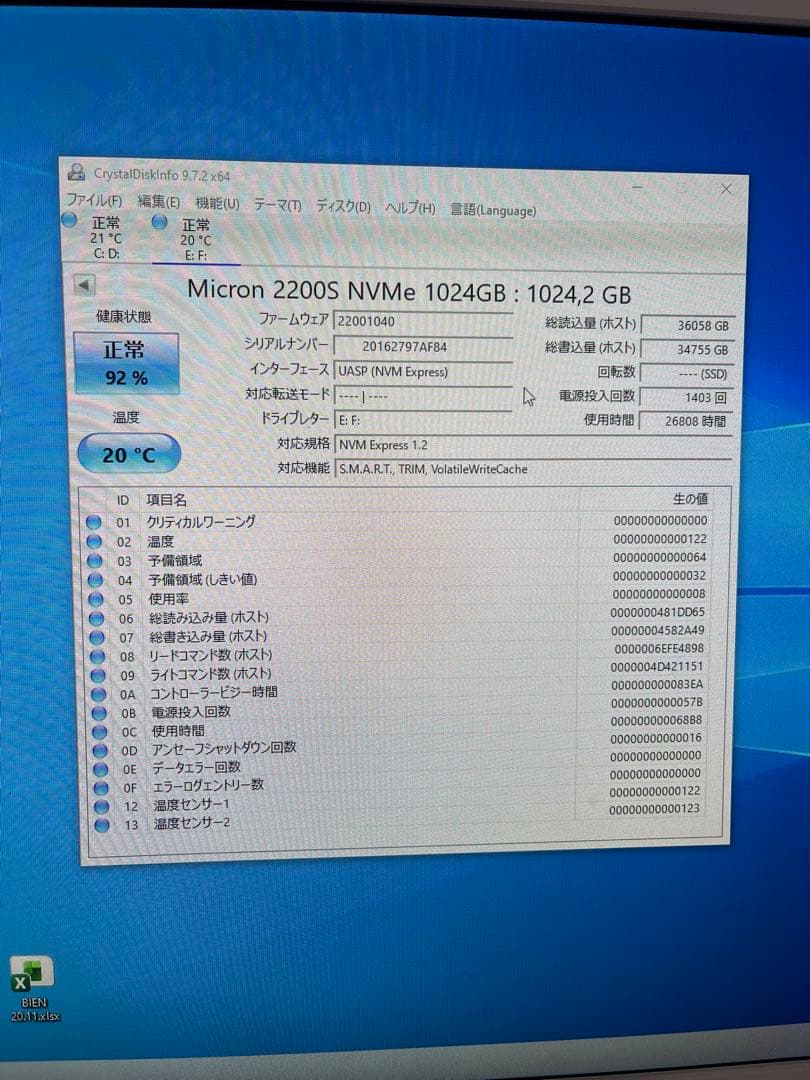Open the ディスク(D) menu

click(x=343, y=206)
